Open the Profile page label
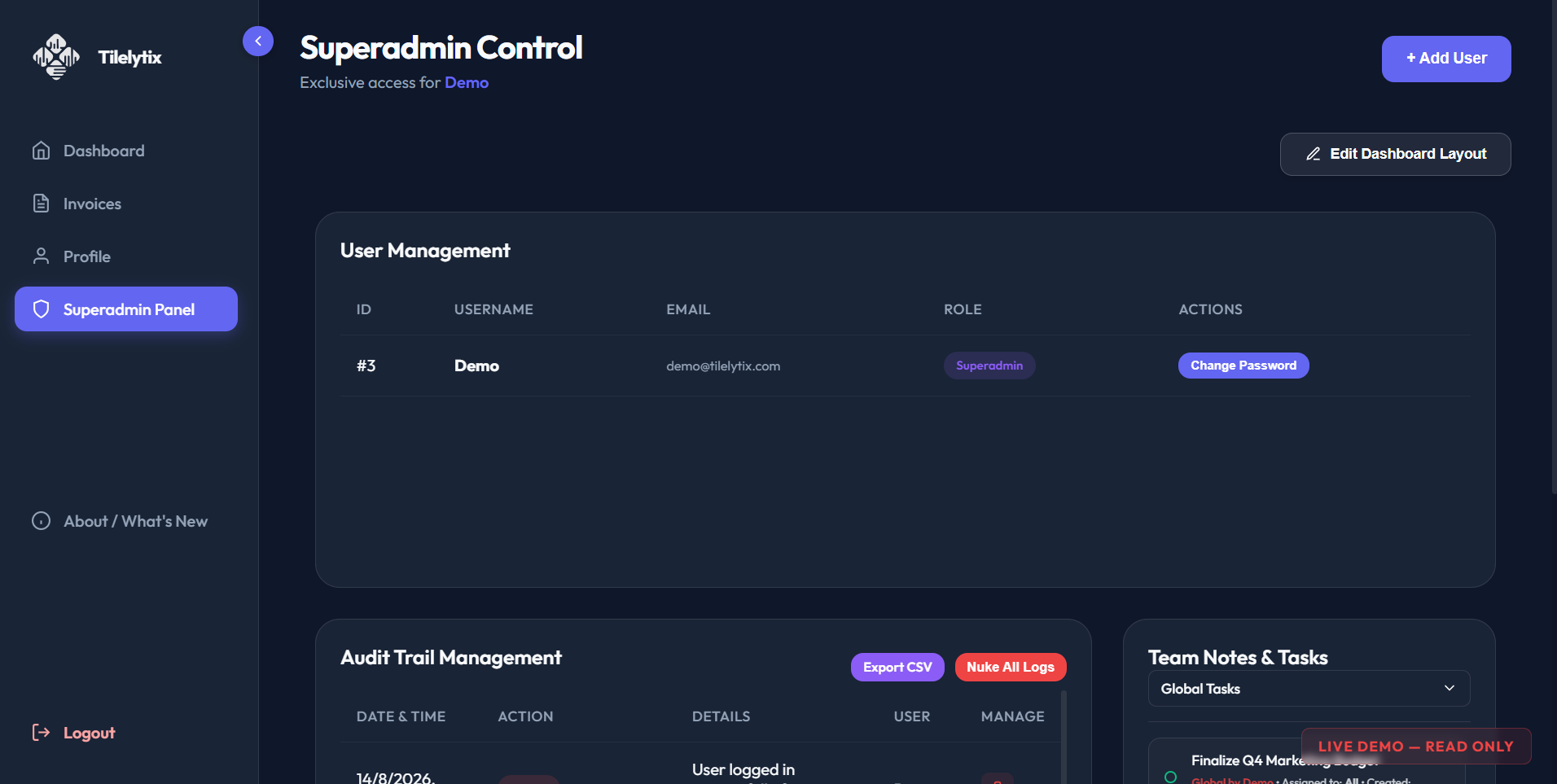 pyautogui.click(x=87, y=256)
